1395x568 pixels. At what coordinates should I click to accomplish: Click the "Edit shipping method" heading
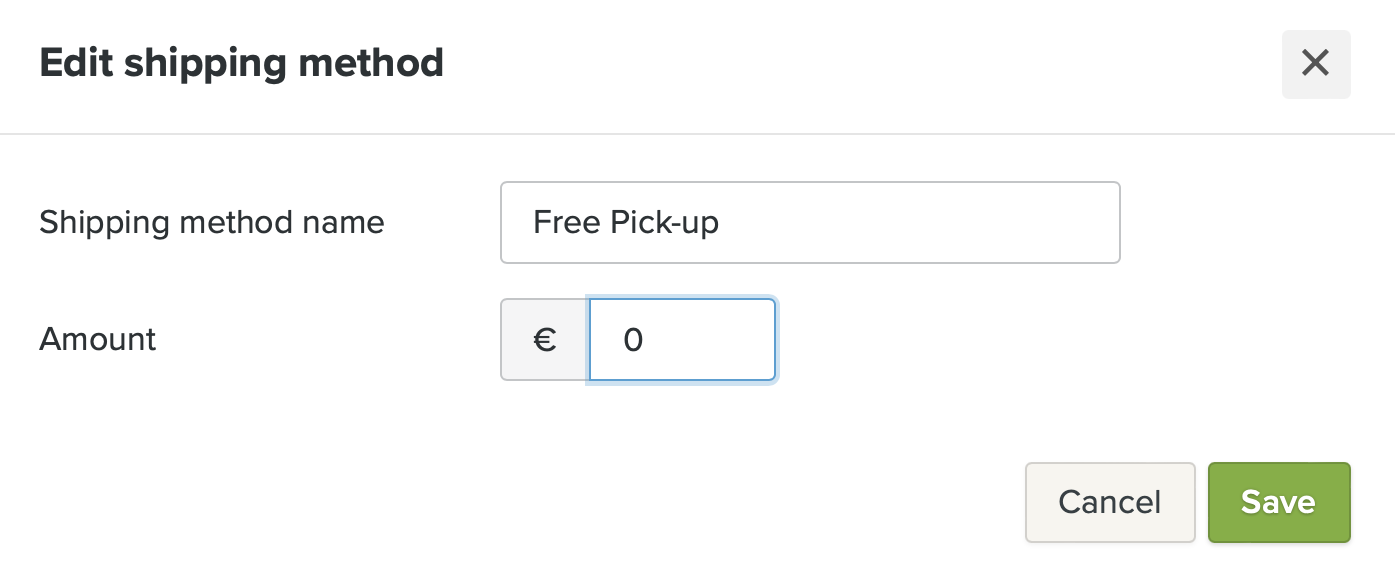pos(241,63)
